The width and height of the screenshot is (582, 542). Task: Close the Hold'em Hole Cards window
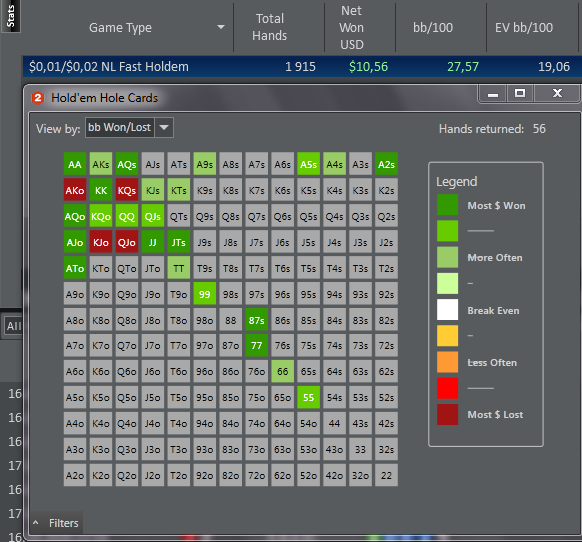557,94
